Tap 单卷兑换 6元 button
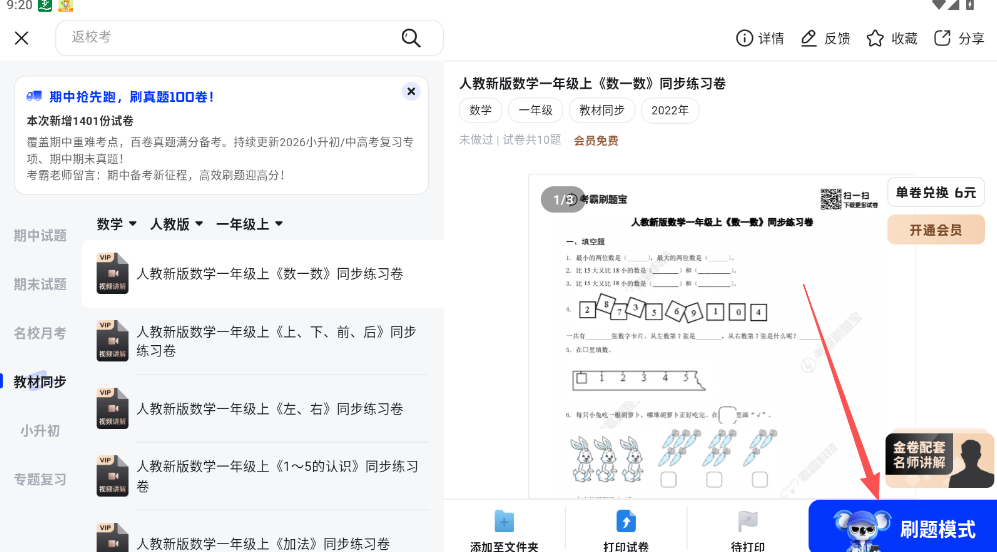Image resolution: width=997 pixels, height=552 pixels. [936, 192]
